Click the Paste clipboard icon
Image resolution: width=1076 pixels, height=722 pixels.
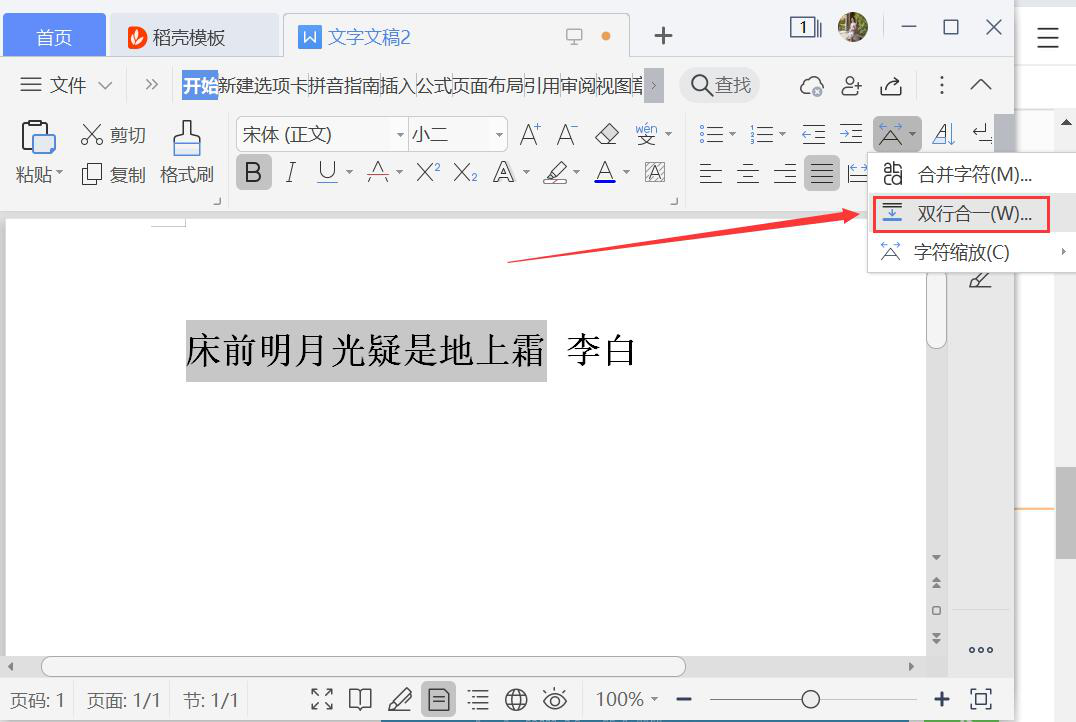coord(38,137)
